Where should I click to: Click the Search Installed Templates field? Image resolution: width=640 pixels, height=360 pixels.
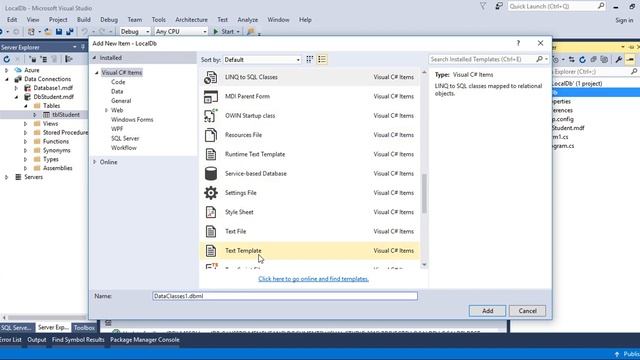482,59
